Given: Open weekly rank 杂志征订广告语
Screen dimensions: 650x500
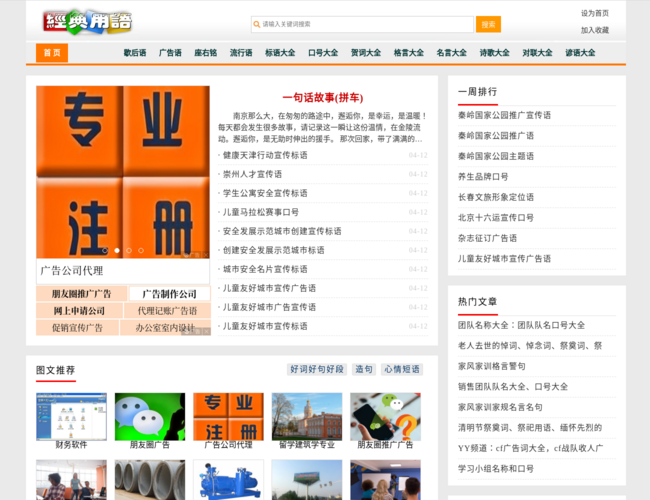Looking at the screenshot, I should (488, 238).
